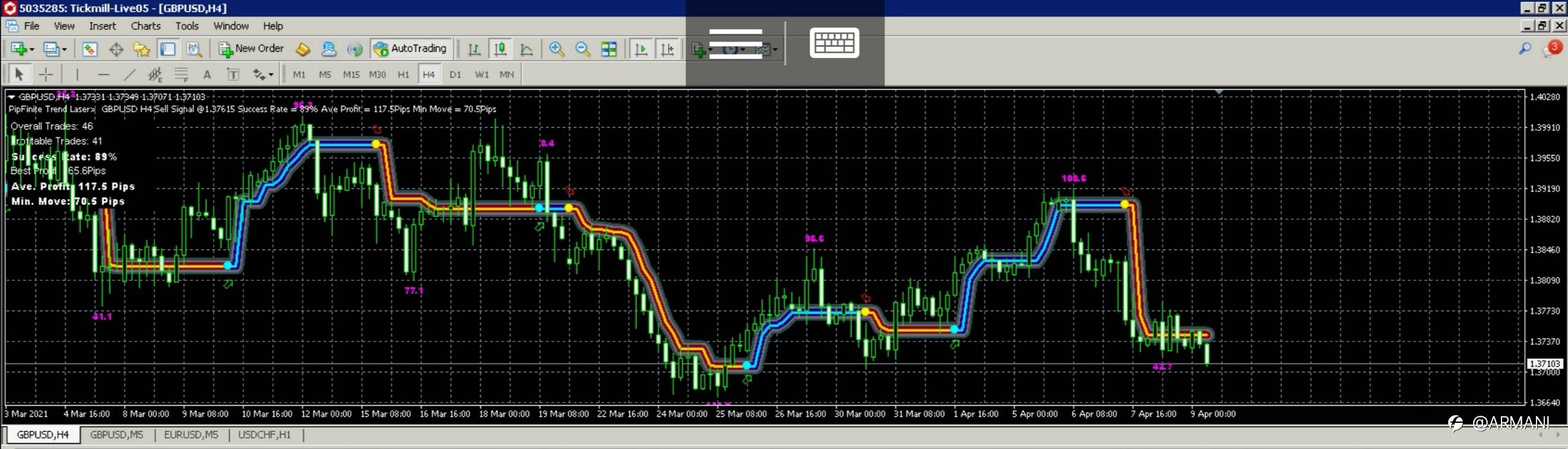Open the Navigator star-folder icon
This screenshot has width=1568, height=449.
[142, 49]
